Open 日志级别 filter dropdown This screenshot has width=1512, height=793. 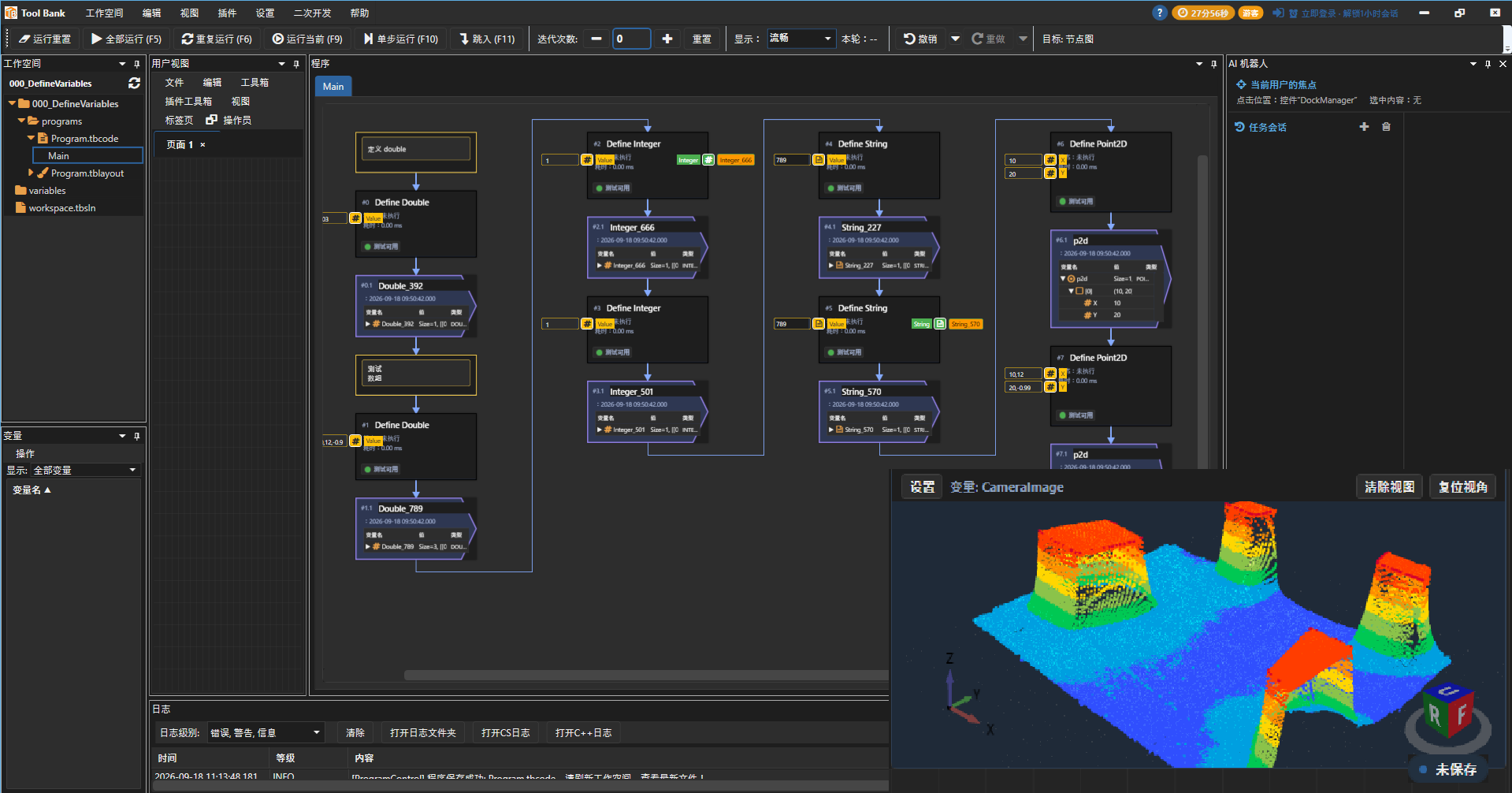coord(266,732)
